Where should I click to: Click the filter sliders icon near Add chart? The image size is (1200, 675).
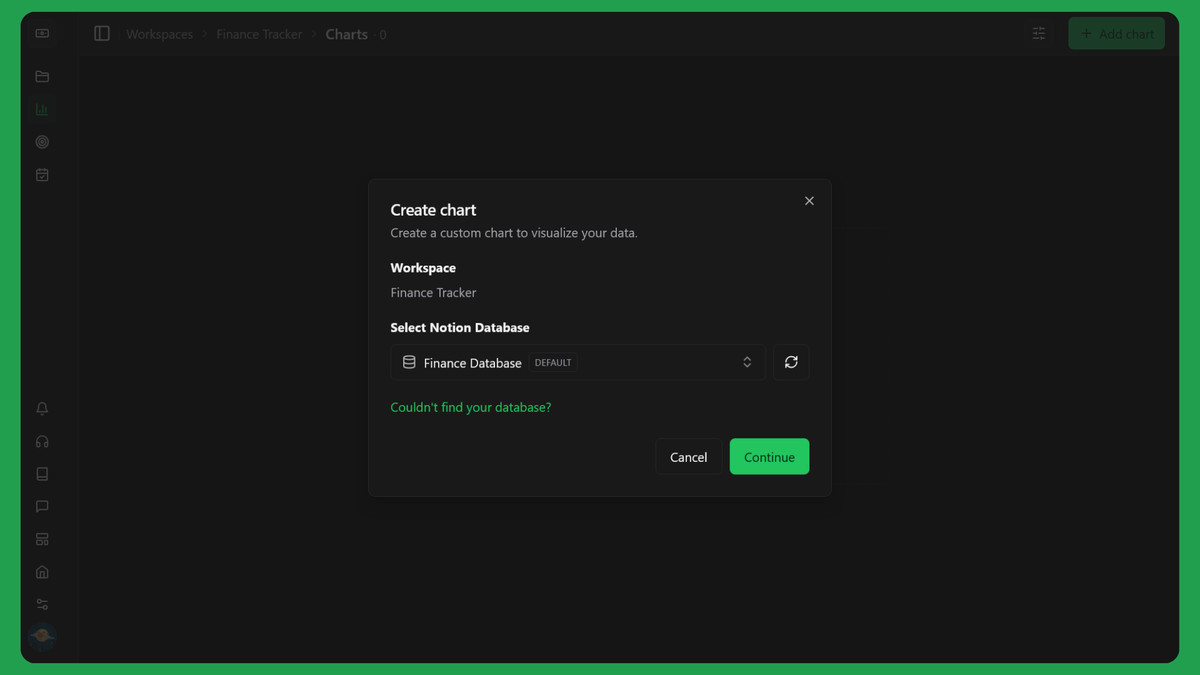1039,34
